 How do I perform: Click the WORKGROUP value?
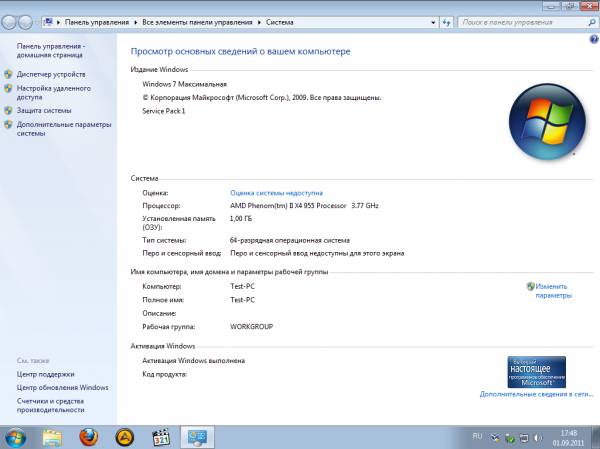tap(251, 327)
